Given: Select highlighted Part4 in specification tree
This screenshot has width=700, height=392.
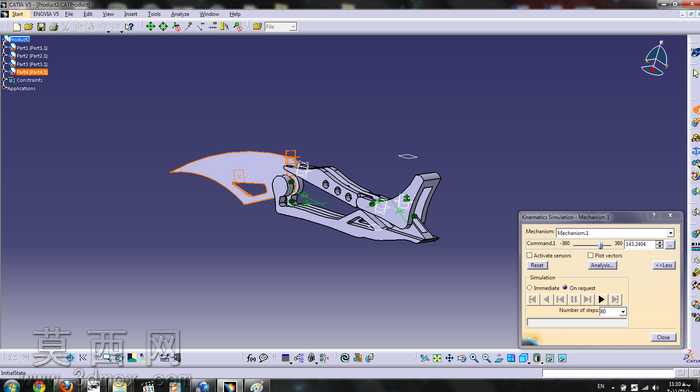Looking at the screenshot, I should 31,72.
